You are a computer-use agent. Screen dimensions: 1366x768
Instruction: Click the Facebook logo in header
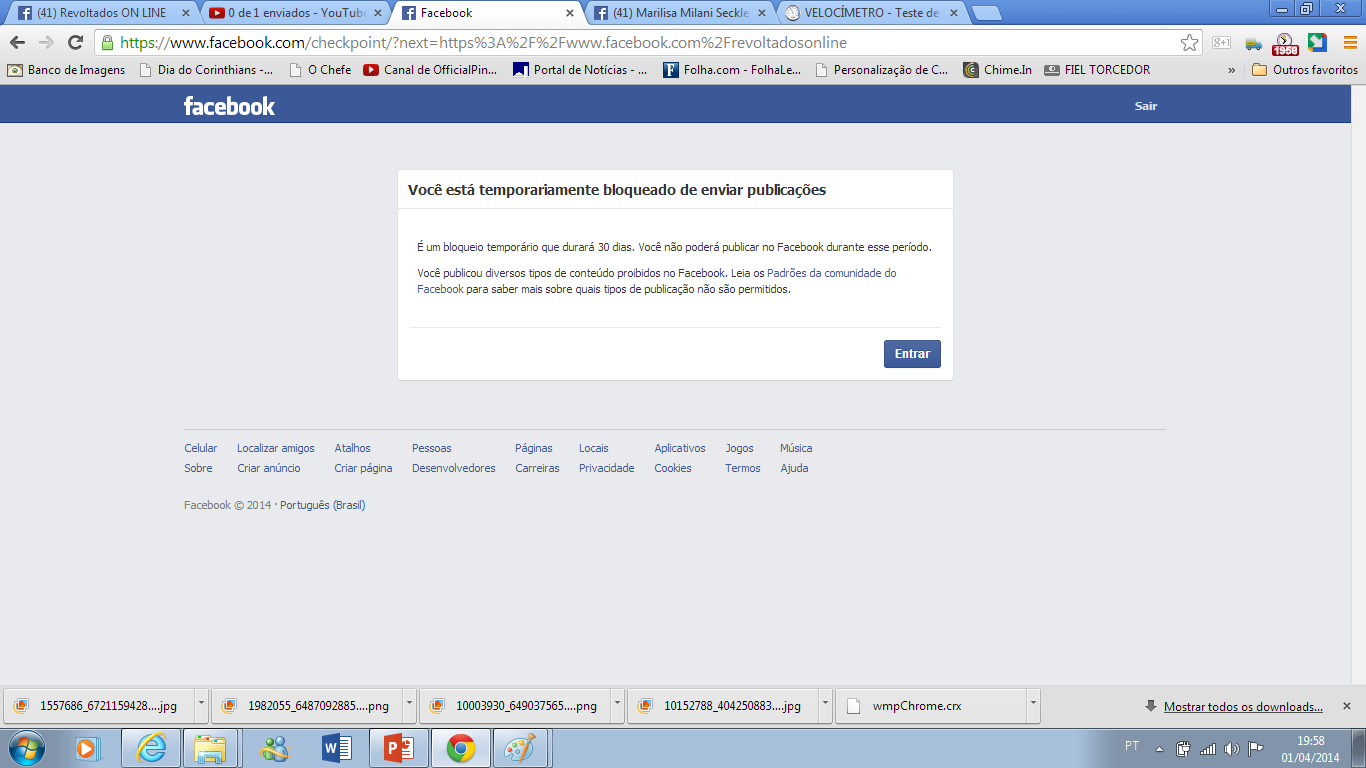point(229,106)
